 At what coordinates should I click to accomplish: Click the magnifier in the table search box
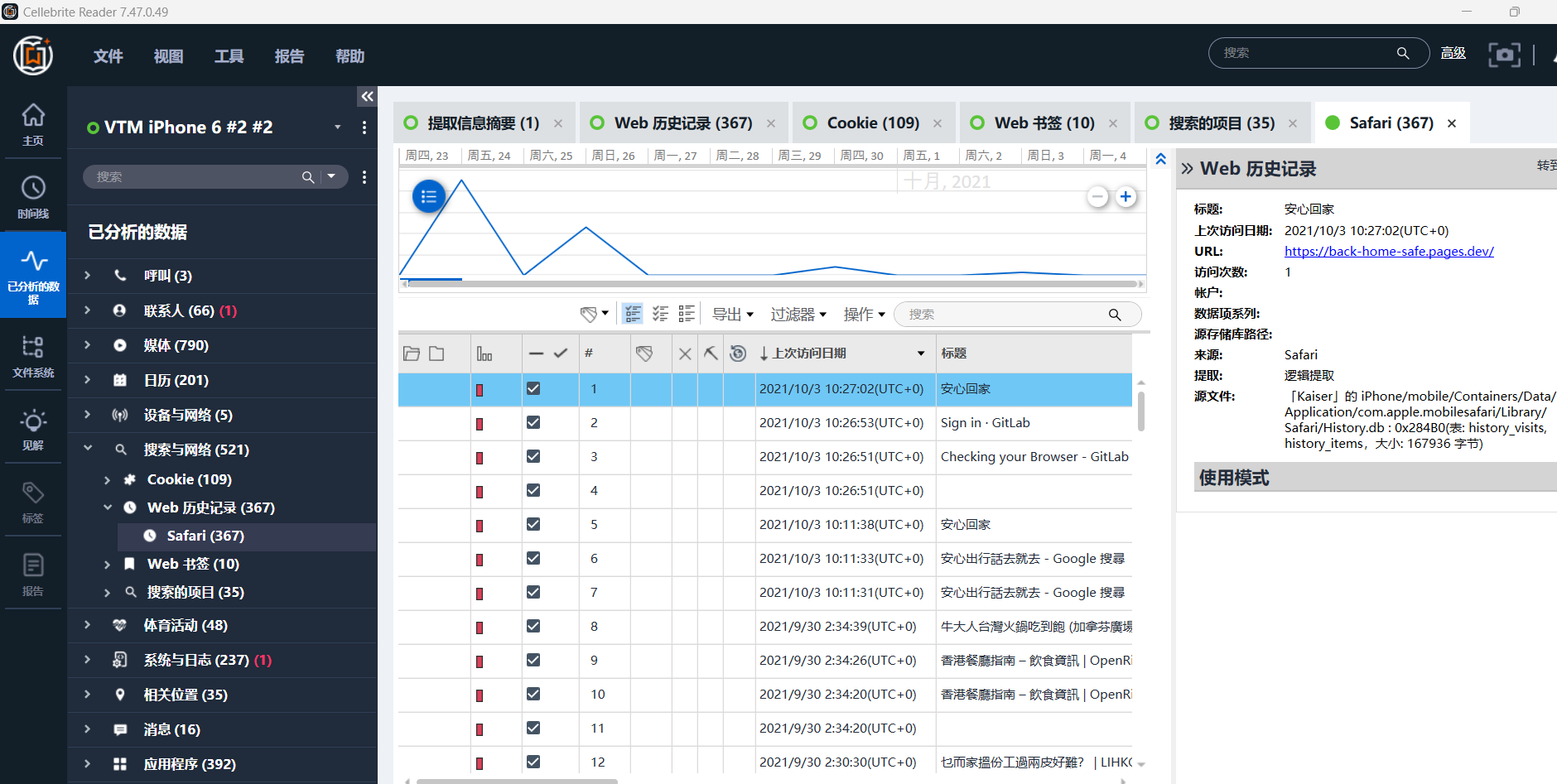[x=1115, y=315]
